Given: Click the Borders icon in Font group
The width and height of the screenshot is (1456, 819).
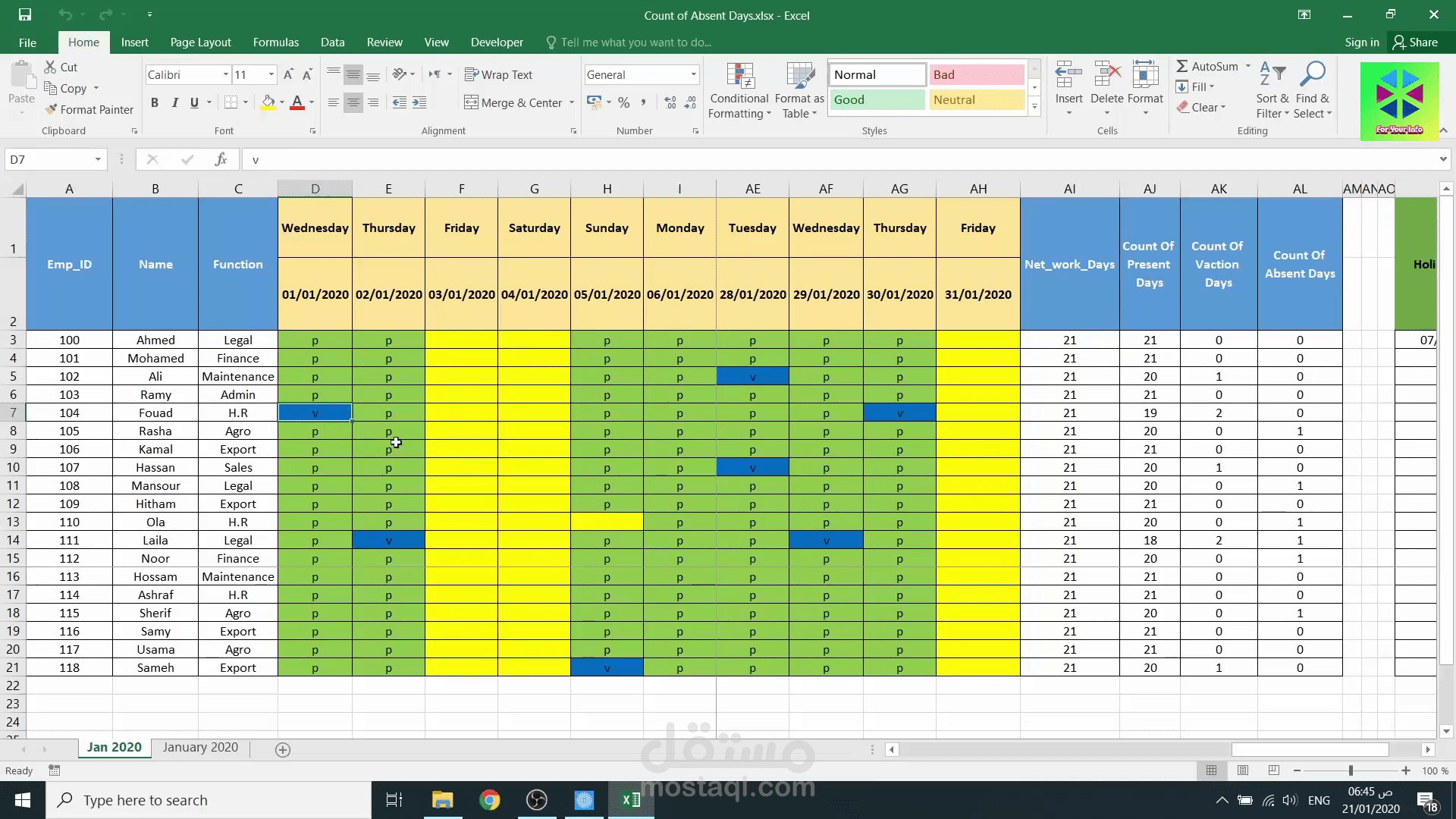Looking at the screenshot, I should (231, 102).
